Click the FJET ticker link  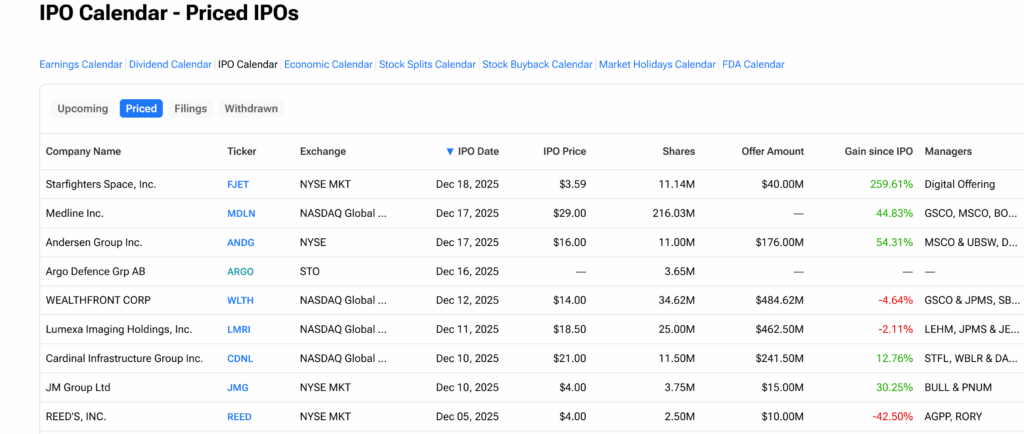tap(238, 185)
